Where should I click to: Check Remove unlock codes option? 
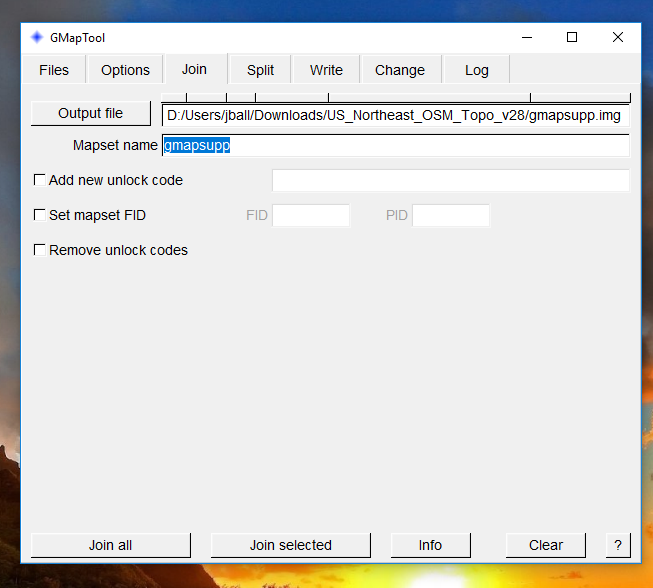(x=40, y=250)
